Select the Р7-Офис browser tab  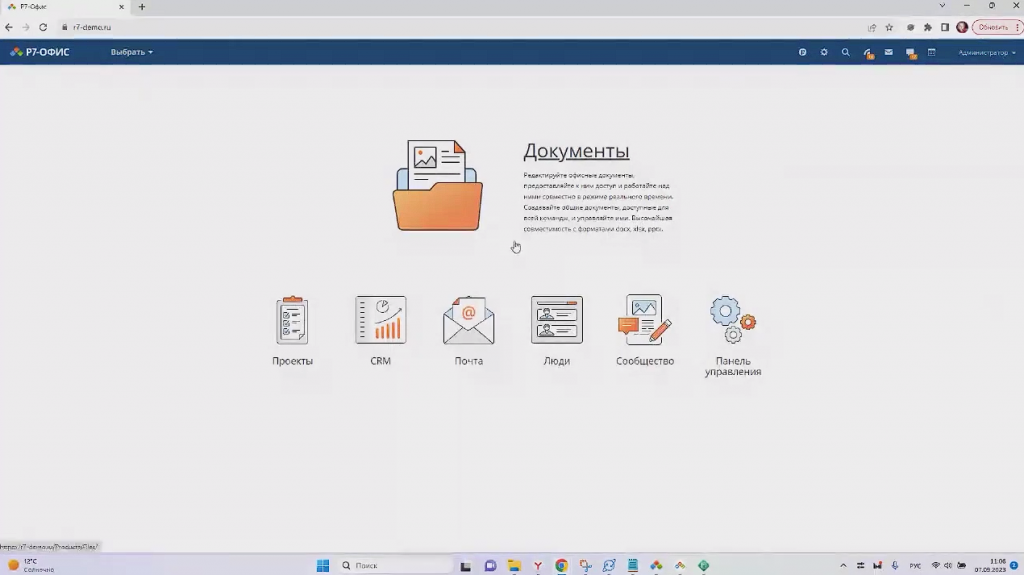65,7
